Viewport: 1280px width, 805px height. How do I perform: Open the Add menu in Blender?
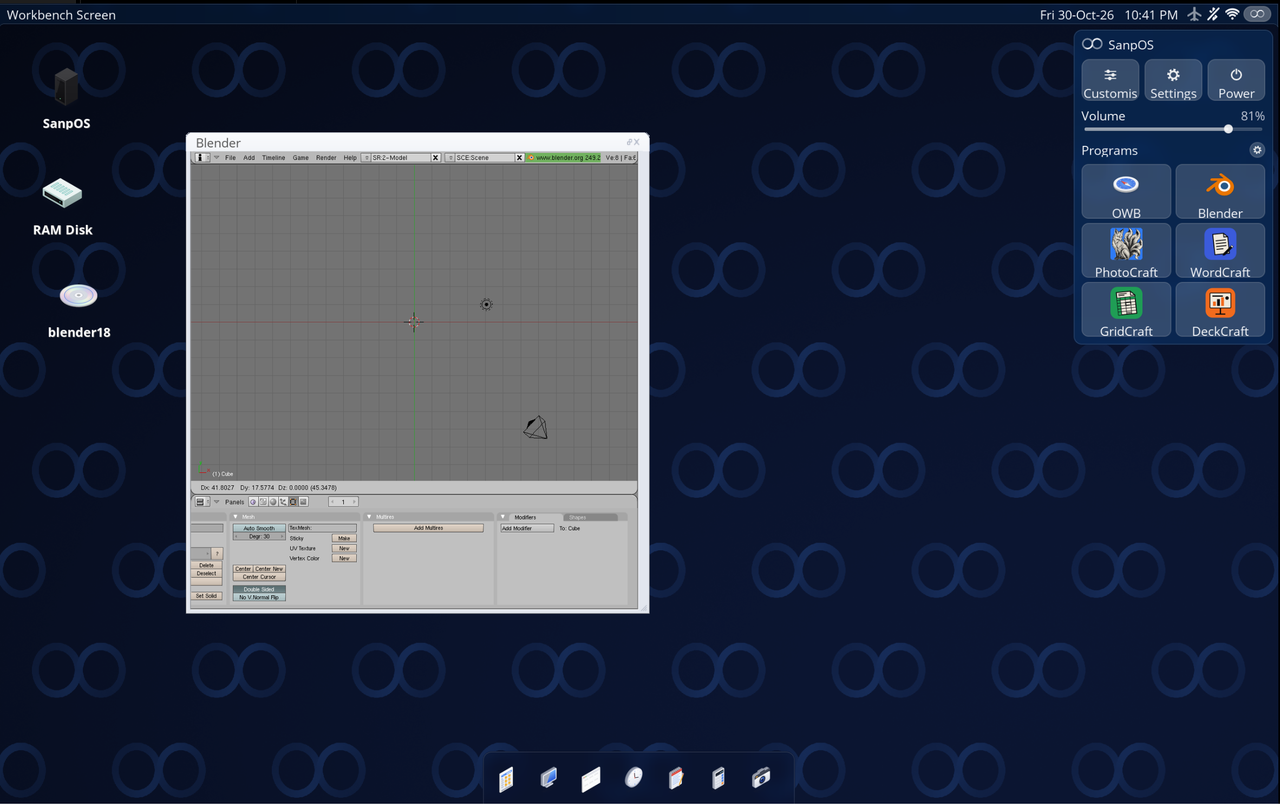point(249,158)
